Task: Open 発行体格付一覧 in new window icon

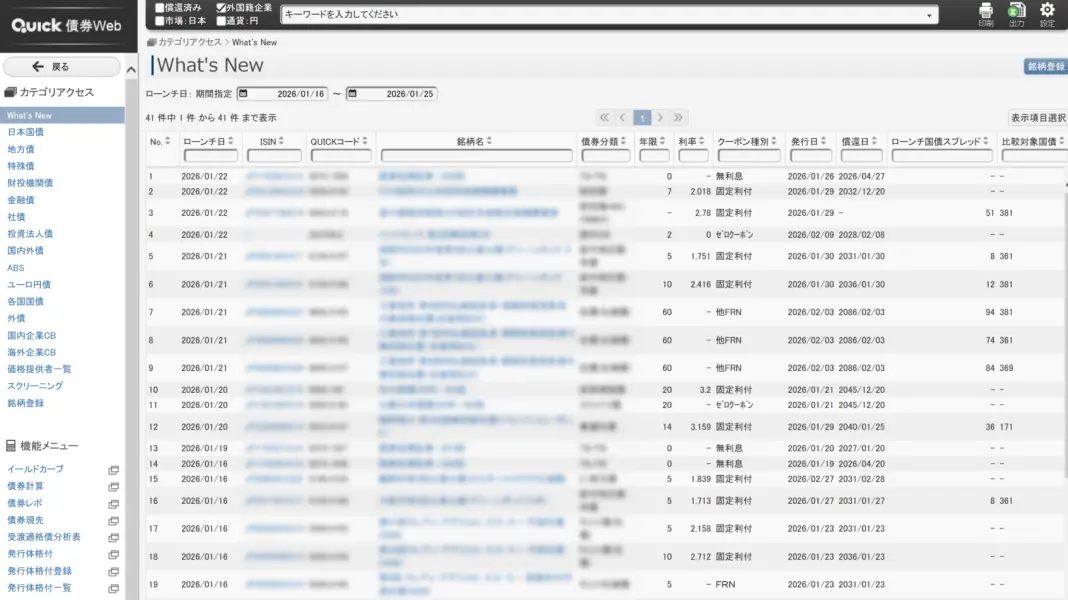Action: (x=114, y=588)
